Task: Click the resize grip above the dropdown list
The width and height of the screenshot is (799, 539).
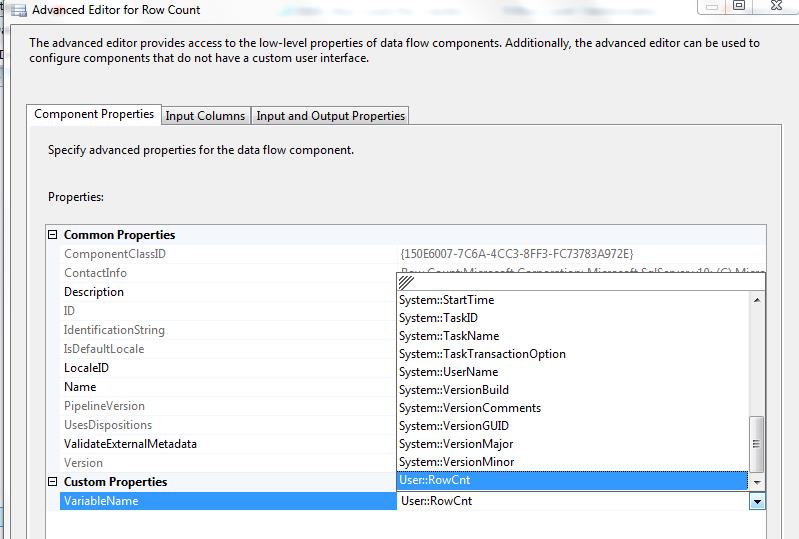Action: tap(406, 283)
